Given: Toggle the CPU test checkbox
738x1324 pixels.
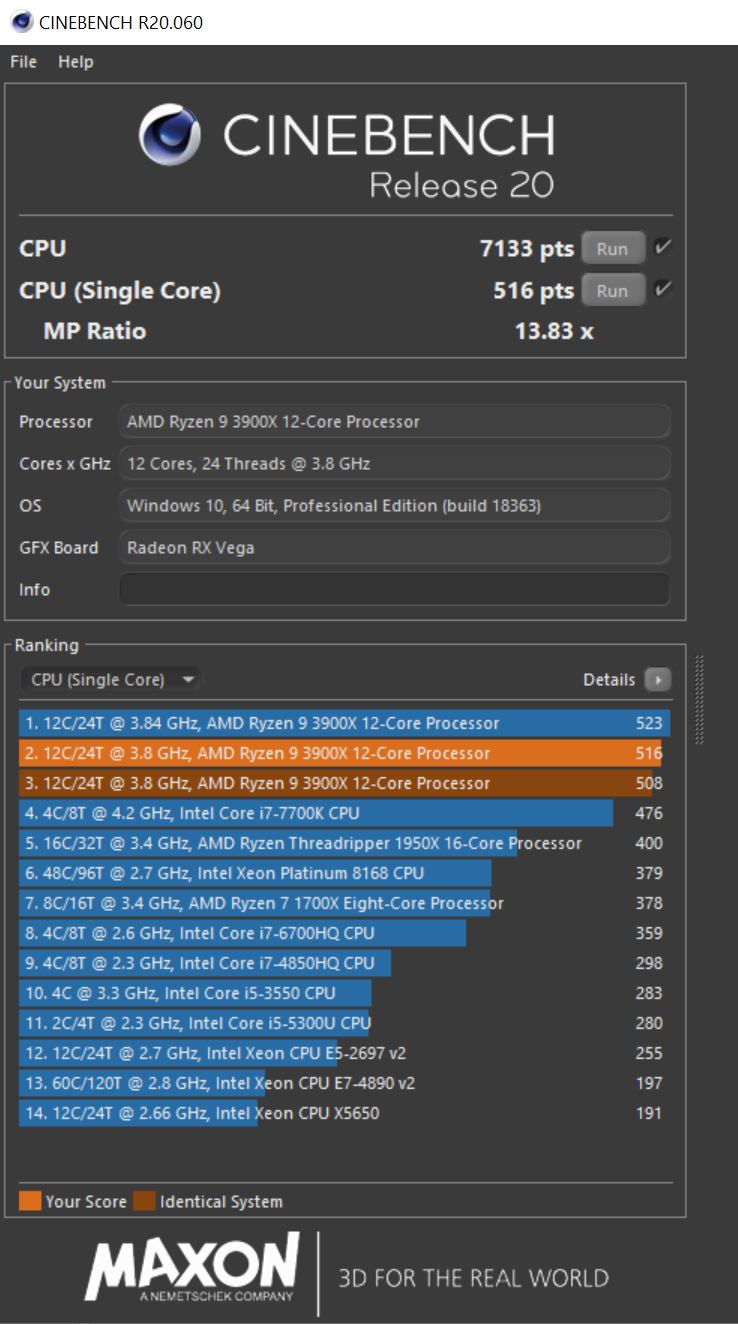Looking at the screenshot, I should [662, 248].
